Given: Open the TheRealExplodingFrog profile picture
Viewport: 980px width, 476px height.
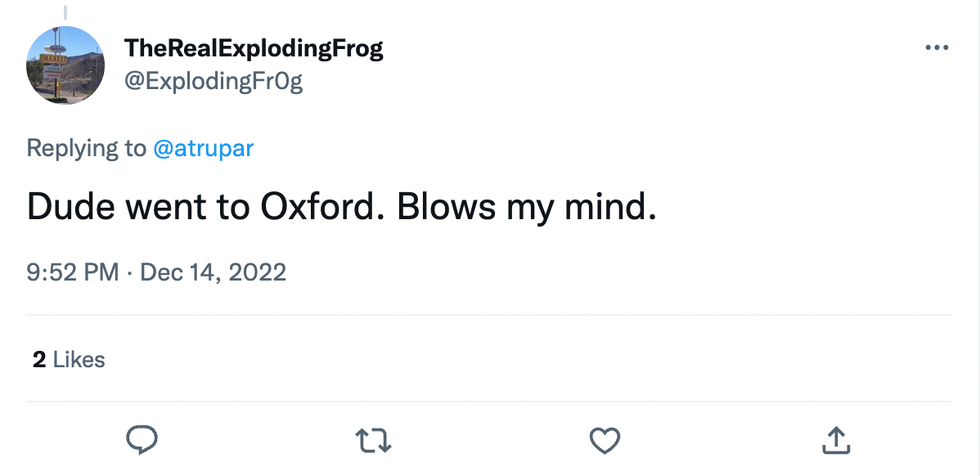Looking at the screenshot, I should click(65, 66).
